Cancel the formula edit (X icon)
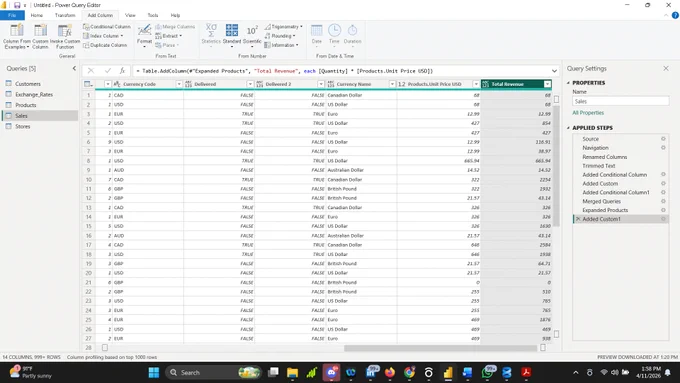The image size is (680, 383). tap(91, 71)
